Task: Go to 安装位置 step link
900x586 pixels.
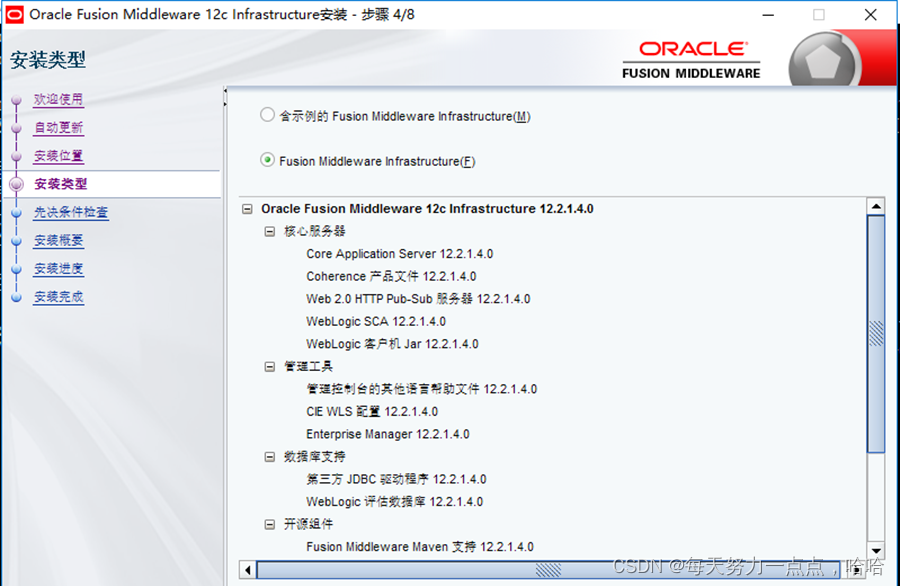Action: pyautogui.click(x=59, y=156)
